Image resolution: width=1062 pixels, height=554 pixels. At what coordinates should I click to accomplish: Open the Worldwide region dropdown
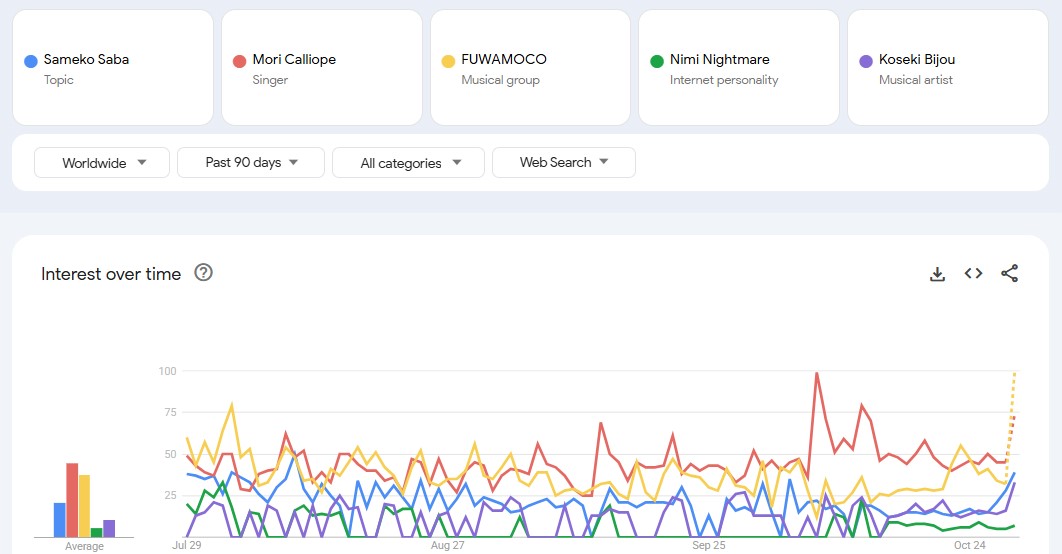(104, 163)
